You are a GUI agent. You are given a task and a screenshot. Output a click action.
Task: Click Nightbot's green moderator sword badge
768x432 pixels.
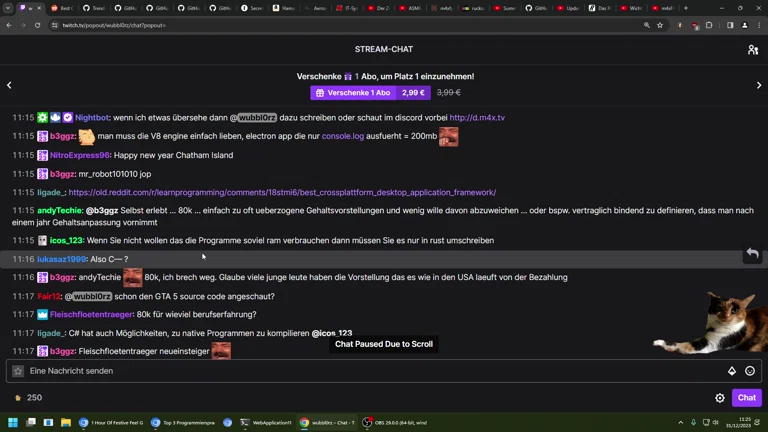(43, 118)
